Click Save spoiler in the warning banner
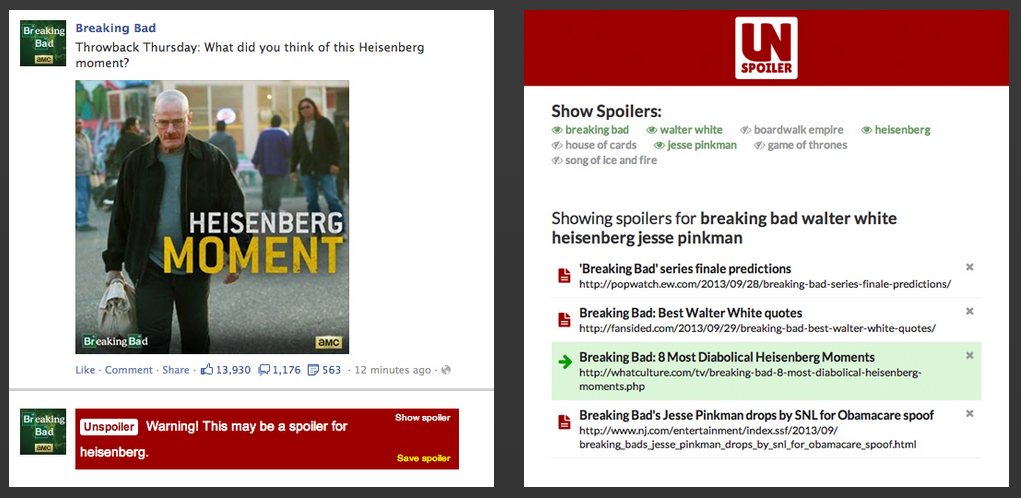The height and width of the screenshot is (498, 1021). 423,458
